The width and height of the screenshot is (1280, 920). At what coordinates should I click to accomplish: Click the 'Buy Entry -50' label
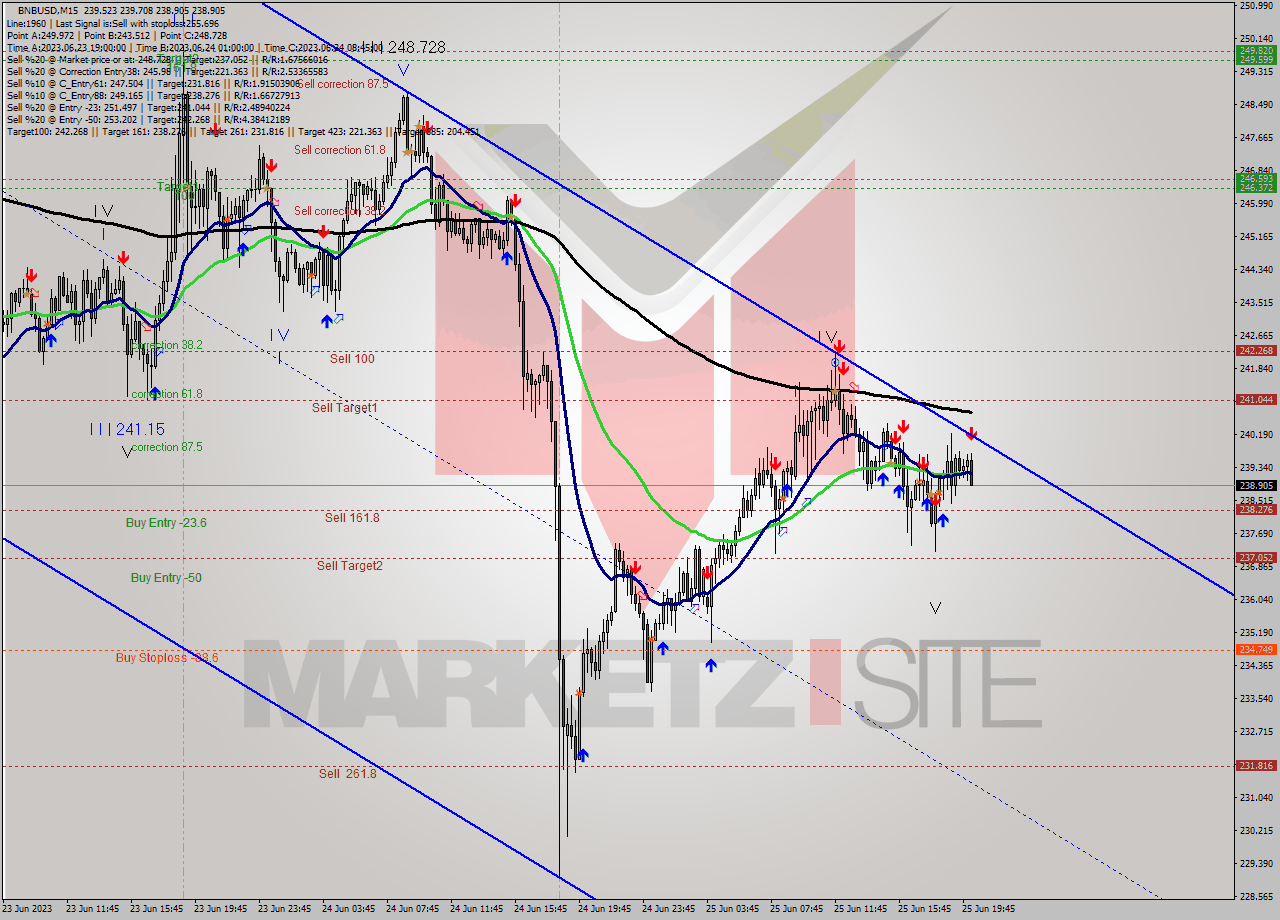tap(166, 577)
